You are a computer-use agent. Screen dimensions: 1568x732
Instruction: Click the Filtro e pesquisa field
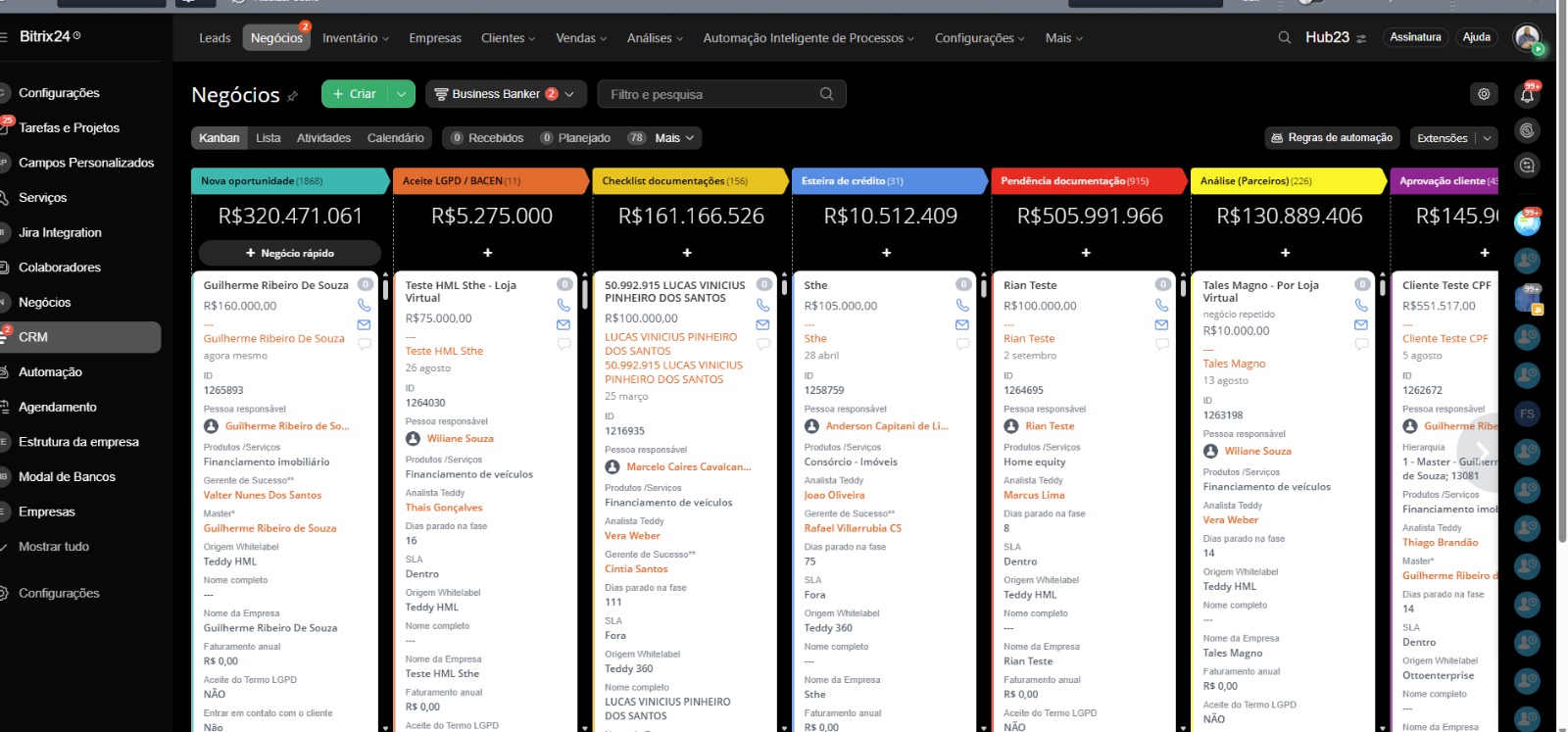click(710, 94)
